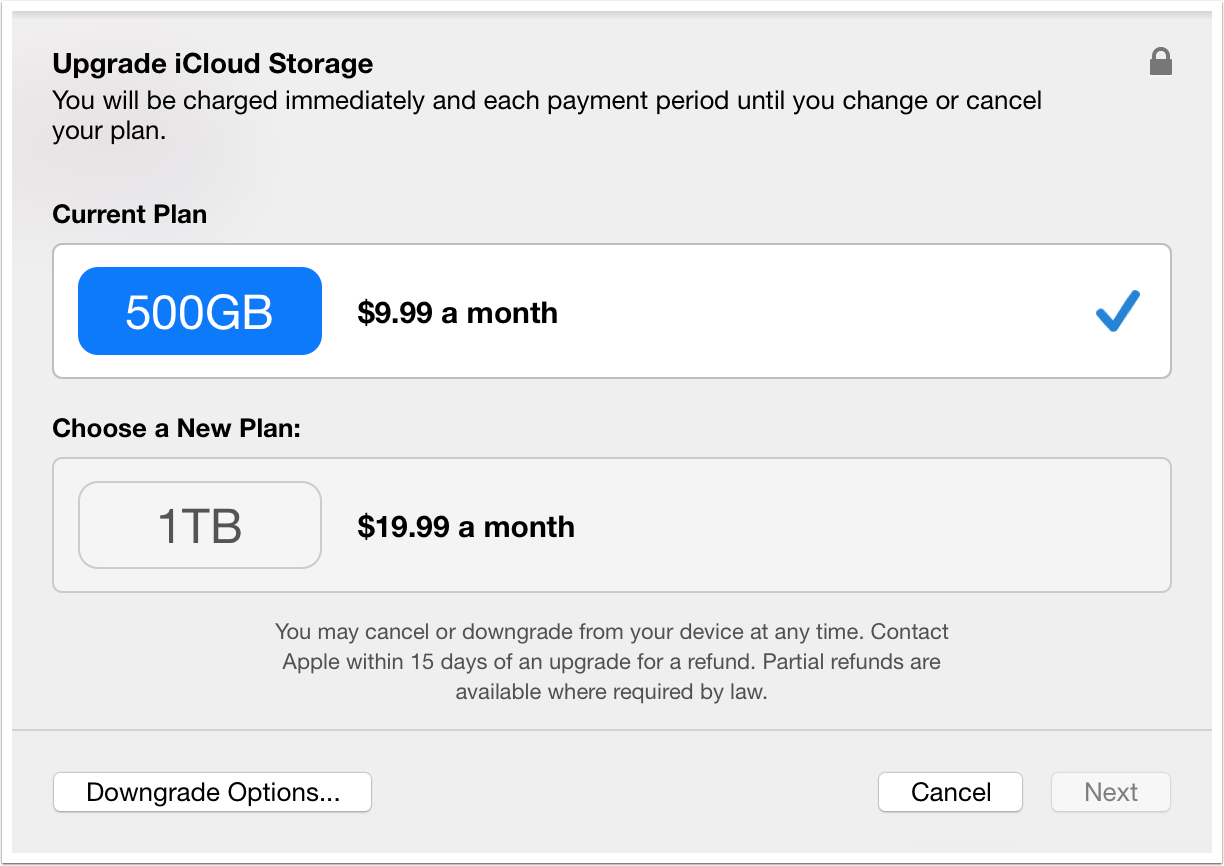Select the blue 500GB plan badge
The image size is (1224, 866).
pyautogui.click(x=200, y=312)
